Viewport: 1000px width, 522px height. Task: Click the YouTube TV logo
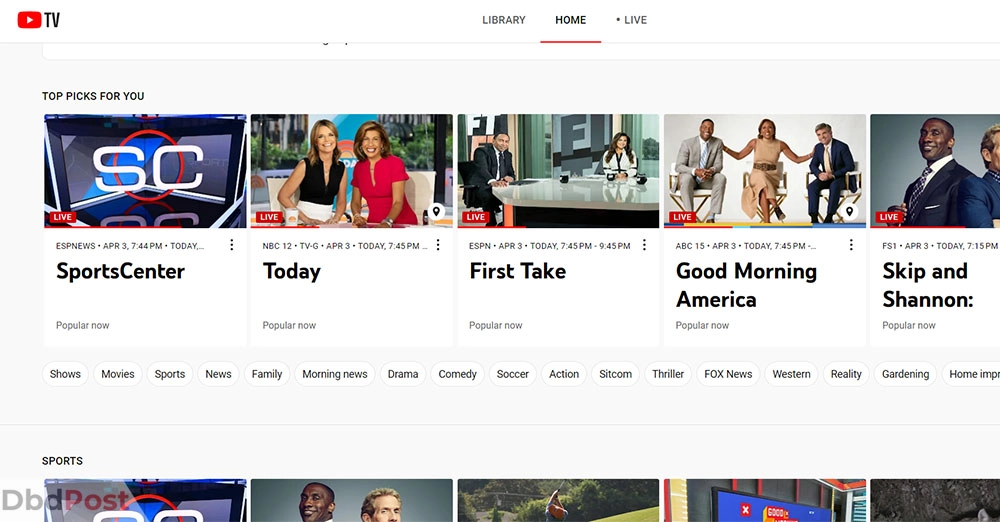[38, 20]
